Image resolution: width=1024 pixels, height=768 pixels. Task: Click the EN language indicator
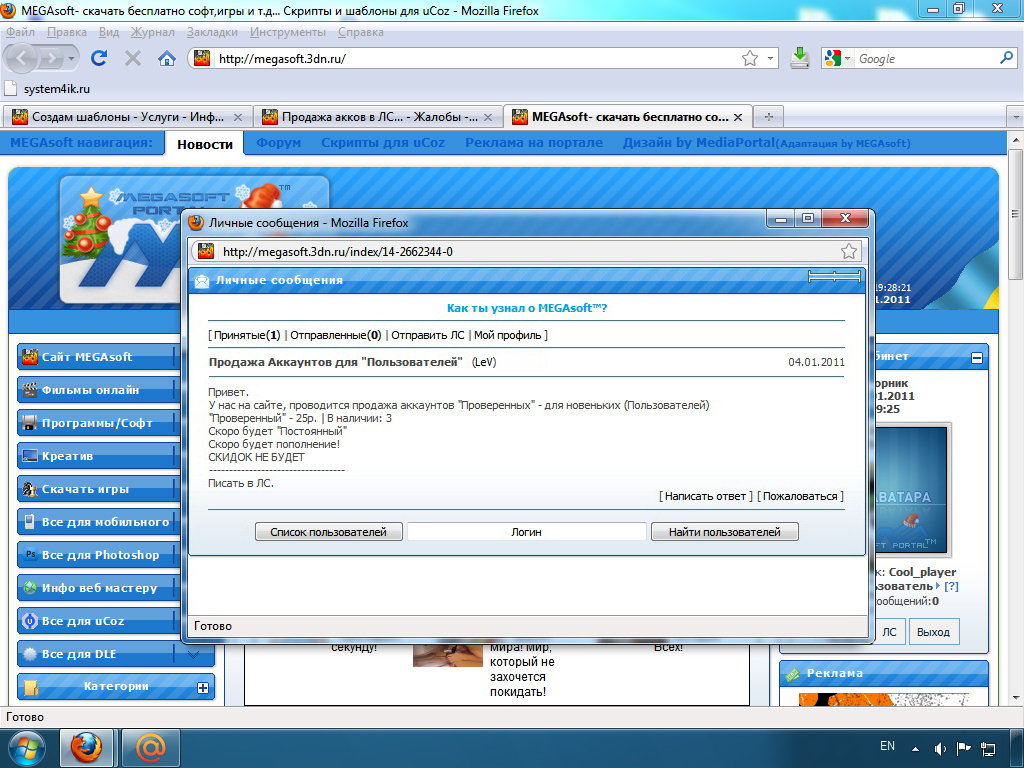click(x=887, y=746)
